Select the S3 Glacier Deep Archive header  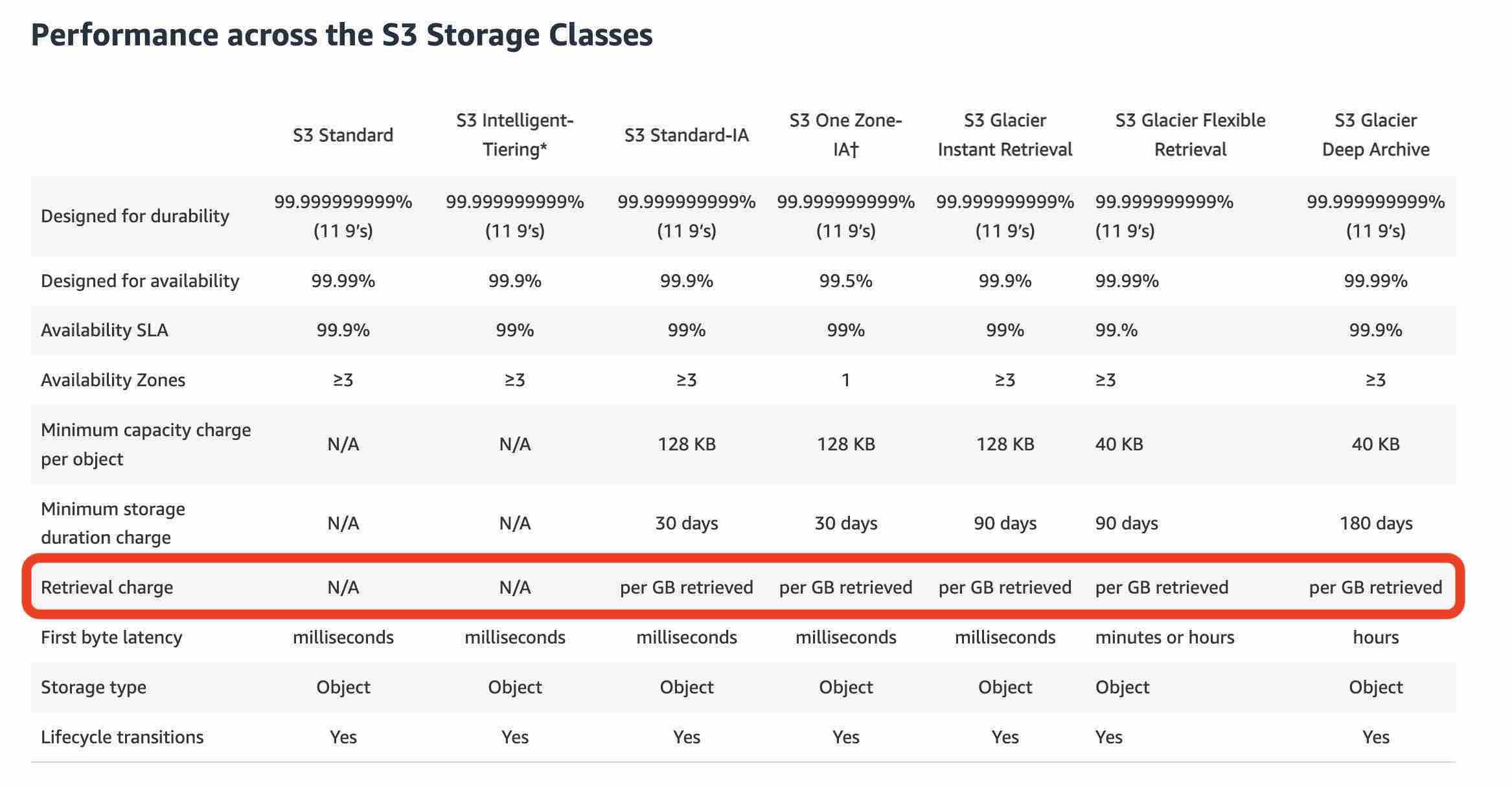tap(1375, 135)
